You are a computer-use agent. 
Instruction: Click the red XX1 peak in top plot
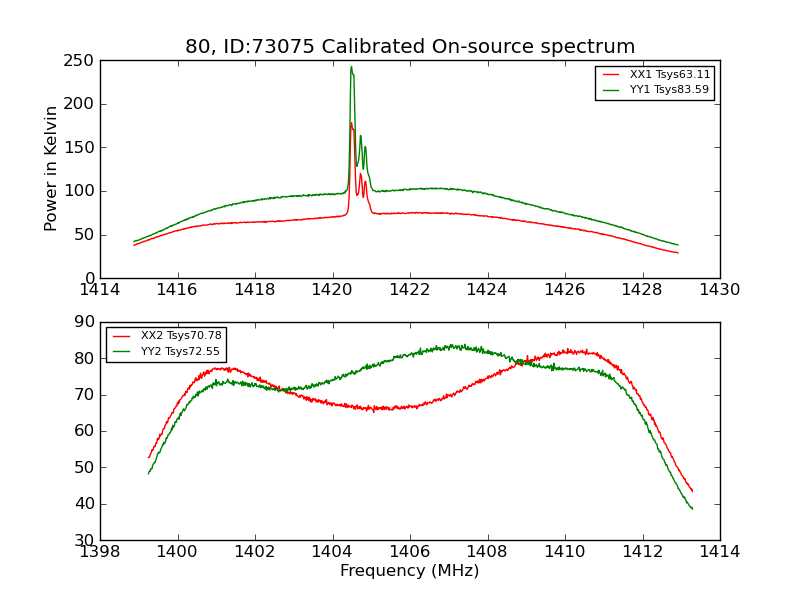(x=351, y=124)
